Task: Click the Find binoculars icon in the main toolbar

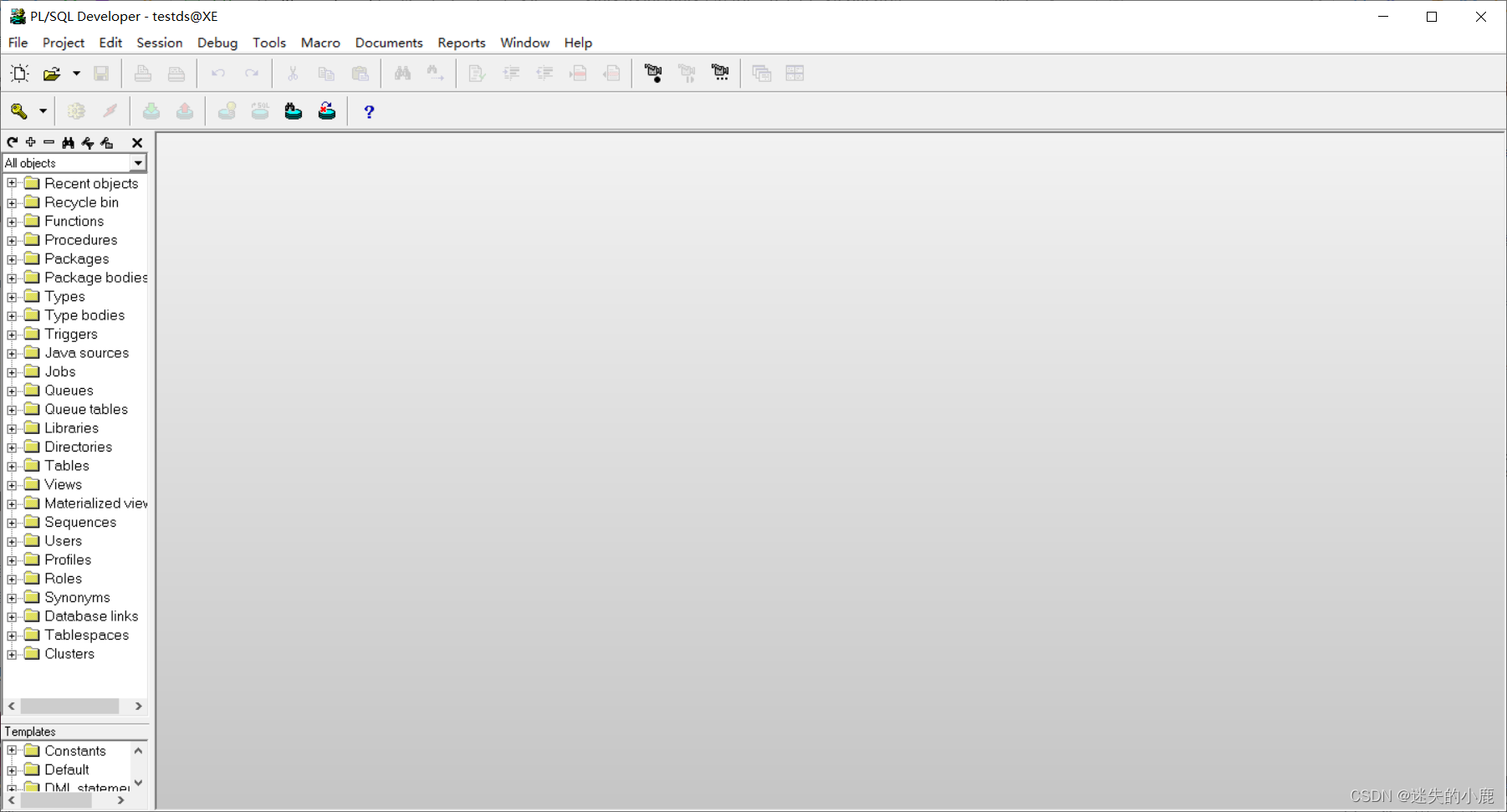Action: coord(402,74)
